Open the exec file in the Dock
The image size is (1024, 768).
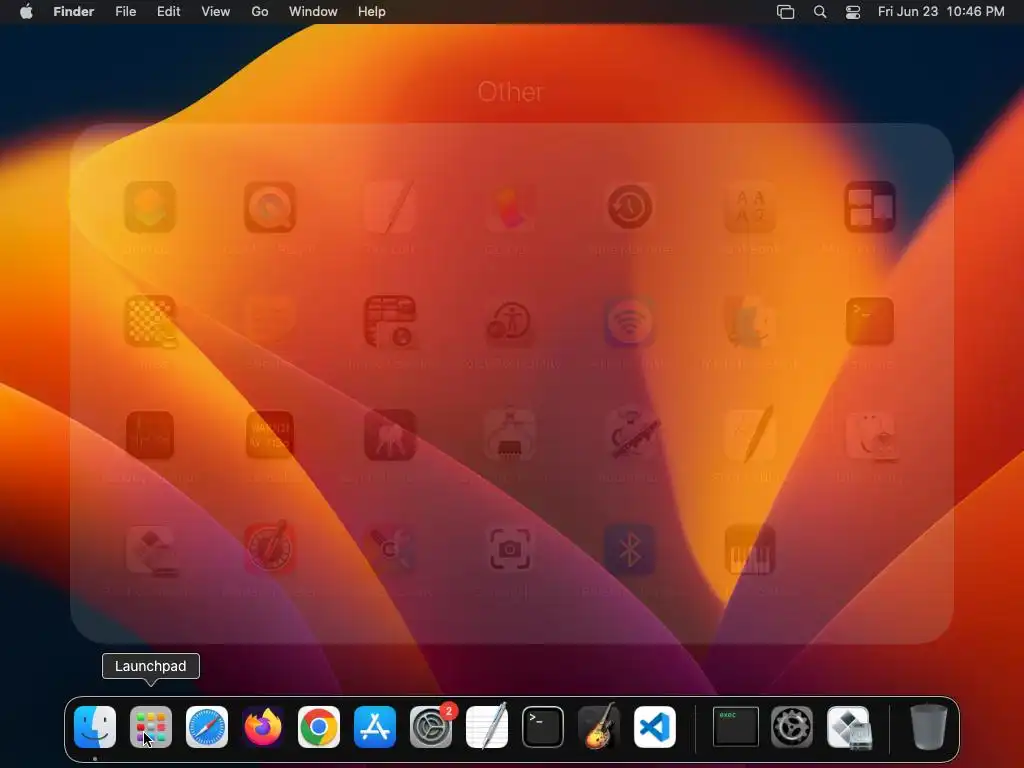(735, 727)
